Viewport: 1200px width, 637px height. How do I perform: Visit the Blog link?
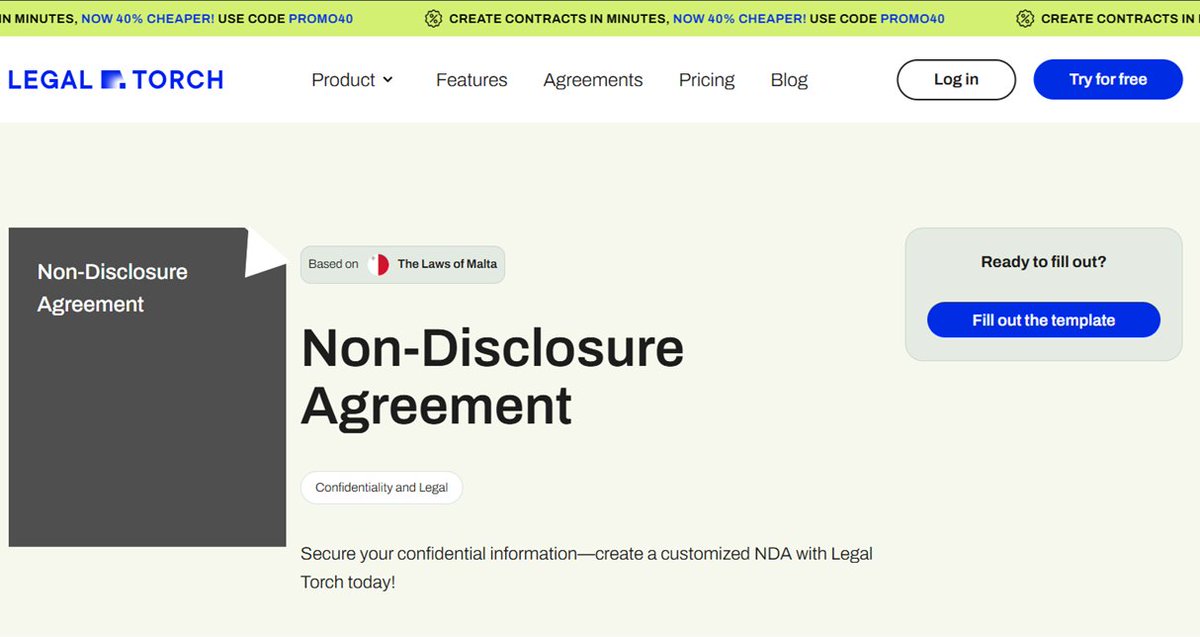click(x=789, y=80)
